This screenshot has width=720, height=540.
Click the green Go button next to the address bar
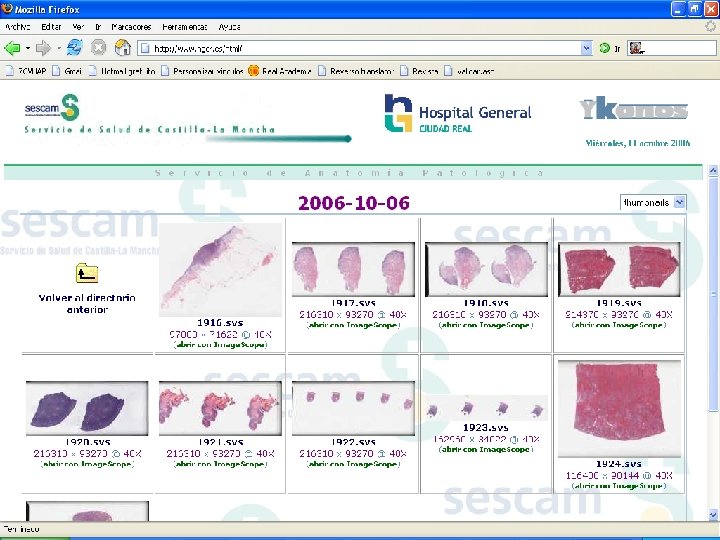tap(605, 48)
